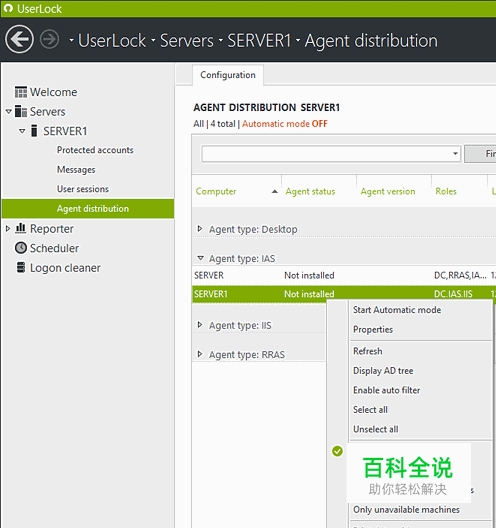
Task: Open Protected accounts in the sidebar
Action: tap(95, 150)
